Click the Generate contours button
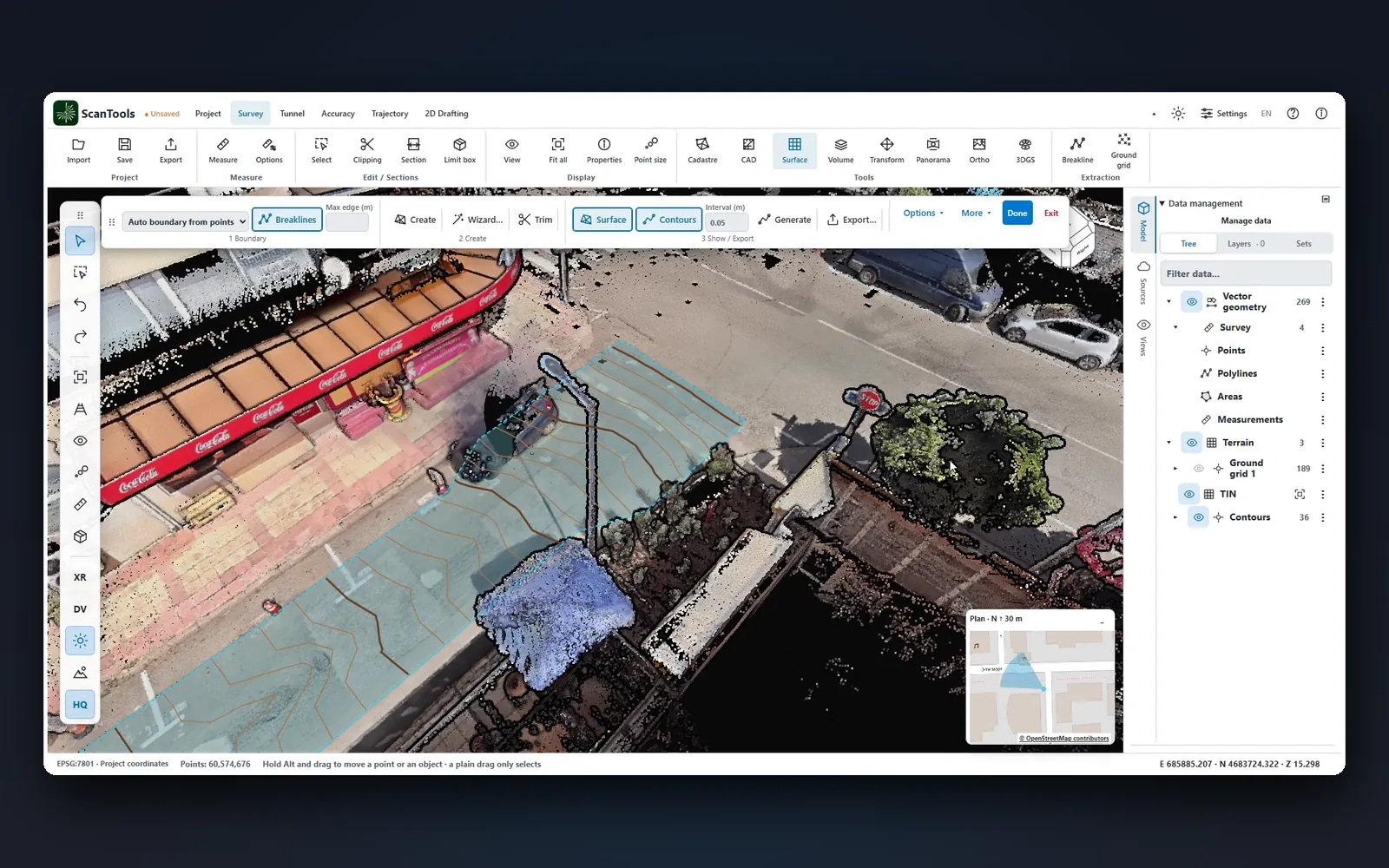This screenshot has height=868, width=1389. click(x=785, y=220)
